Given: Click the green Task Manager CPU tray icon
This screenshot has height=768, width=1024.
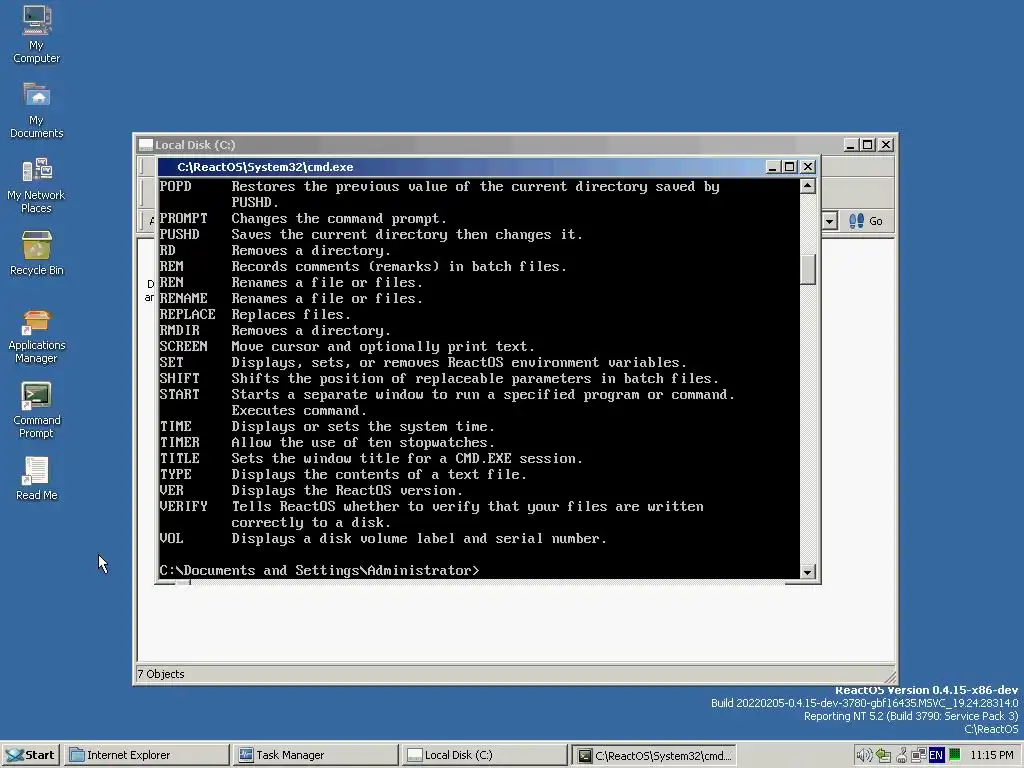Looking at the screenshot, I should [x=955, y=754].
